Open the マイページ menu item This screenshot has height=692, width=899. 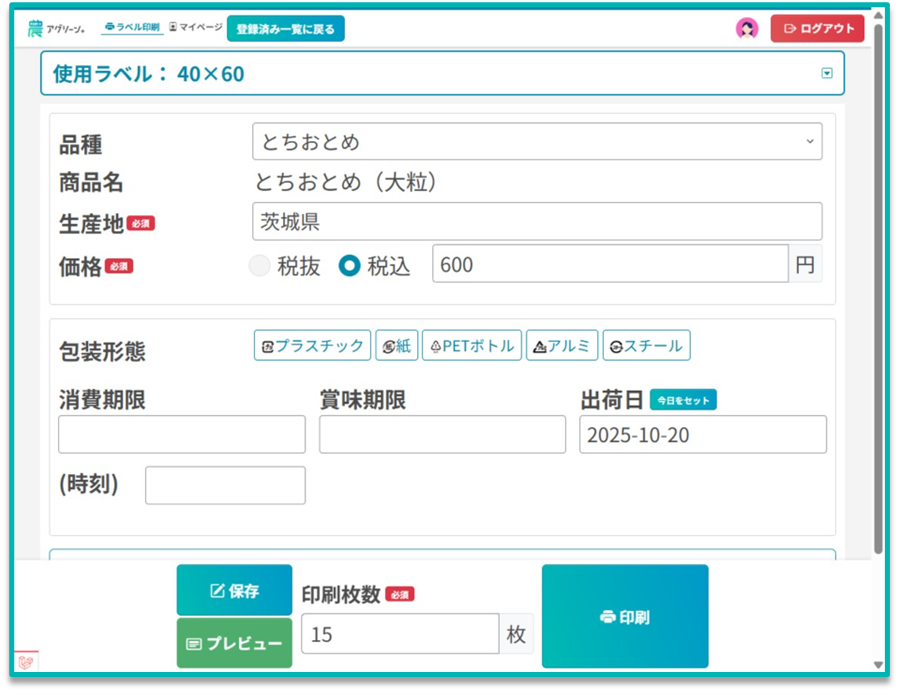pyautogui.click(x=196, y=27)
